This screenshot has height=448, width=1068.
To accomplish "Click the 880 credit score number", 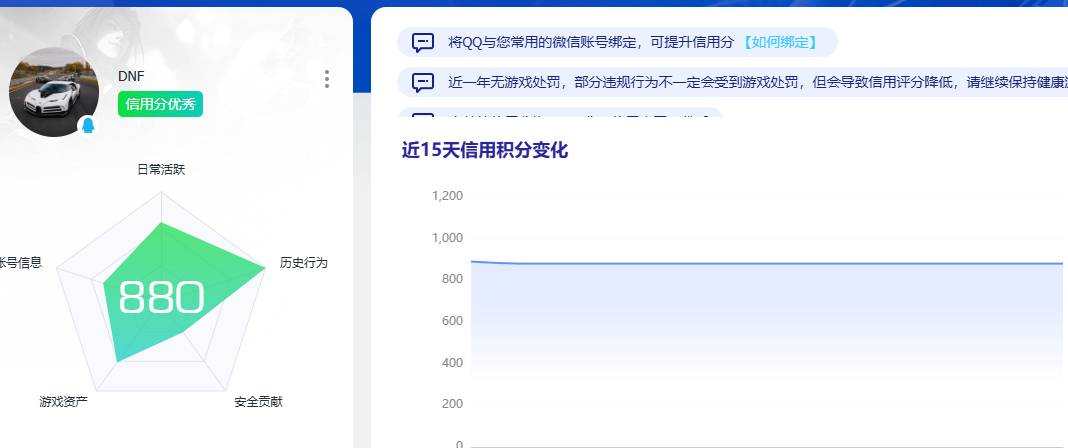I will 161,298.
